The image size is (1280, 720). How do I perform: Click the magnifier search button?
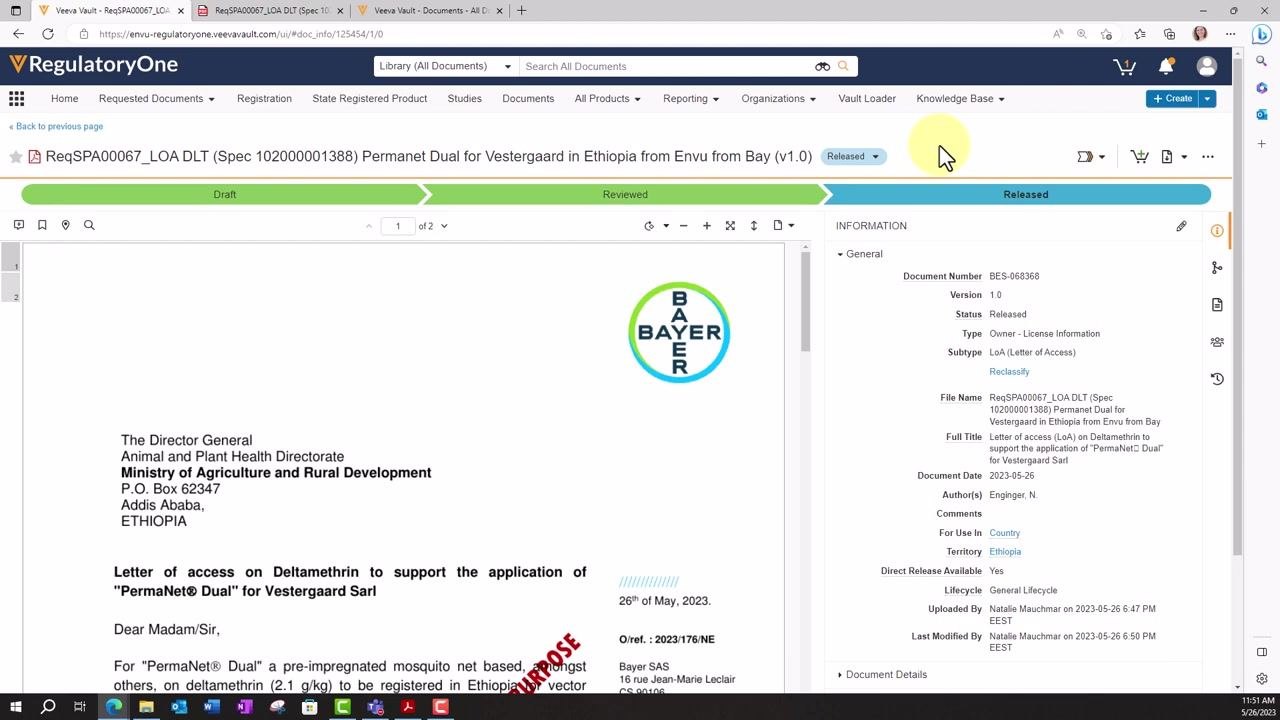pyautogui.click(x=843, y=66)
